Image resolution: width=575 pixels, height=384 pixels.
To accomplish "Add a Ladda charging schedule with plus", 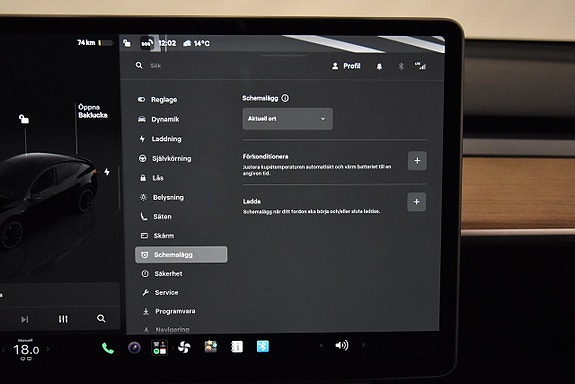I will 417,201.
